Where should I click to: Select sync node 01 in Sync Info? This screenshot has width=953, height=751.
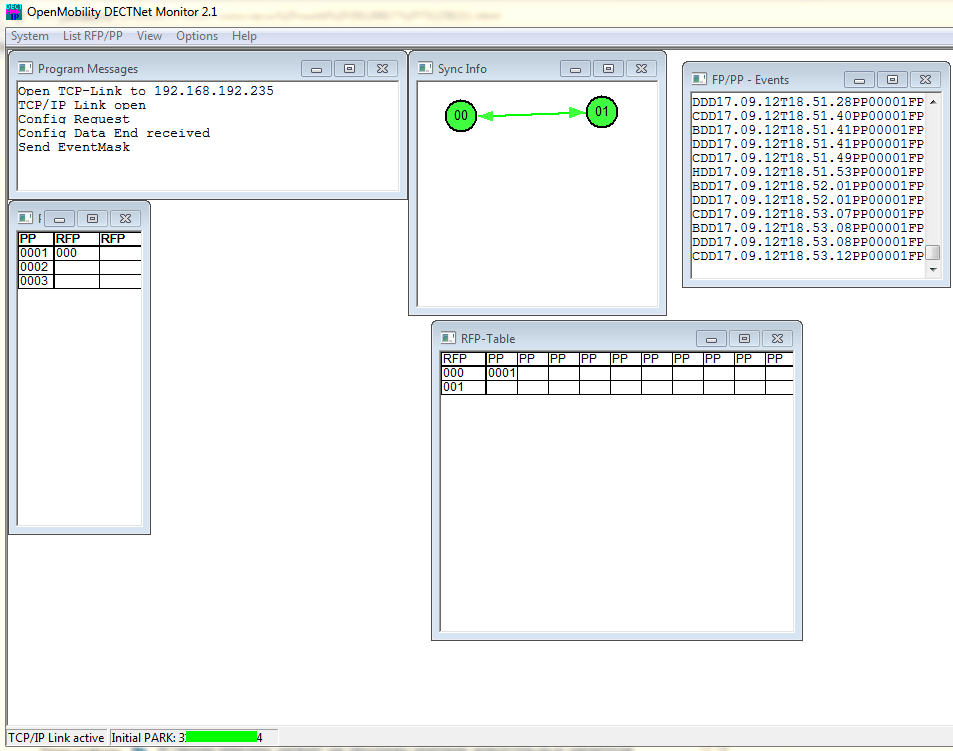point(602,112)
